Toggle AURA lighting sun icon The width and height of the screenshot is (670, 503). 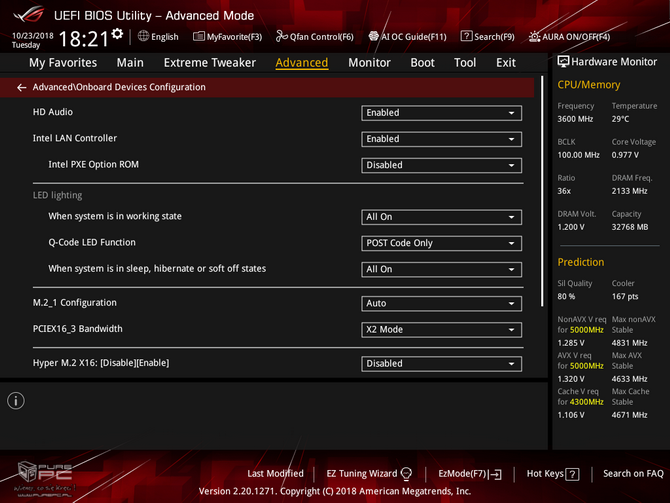(x=535, y=37)
